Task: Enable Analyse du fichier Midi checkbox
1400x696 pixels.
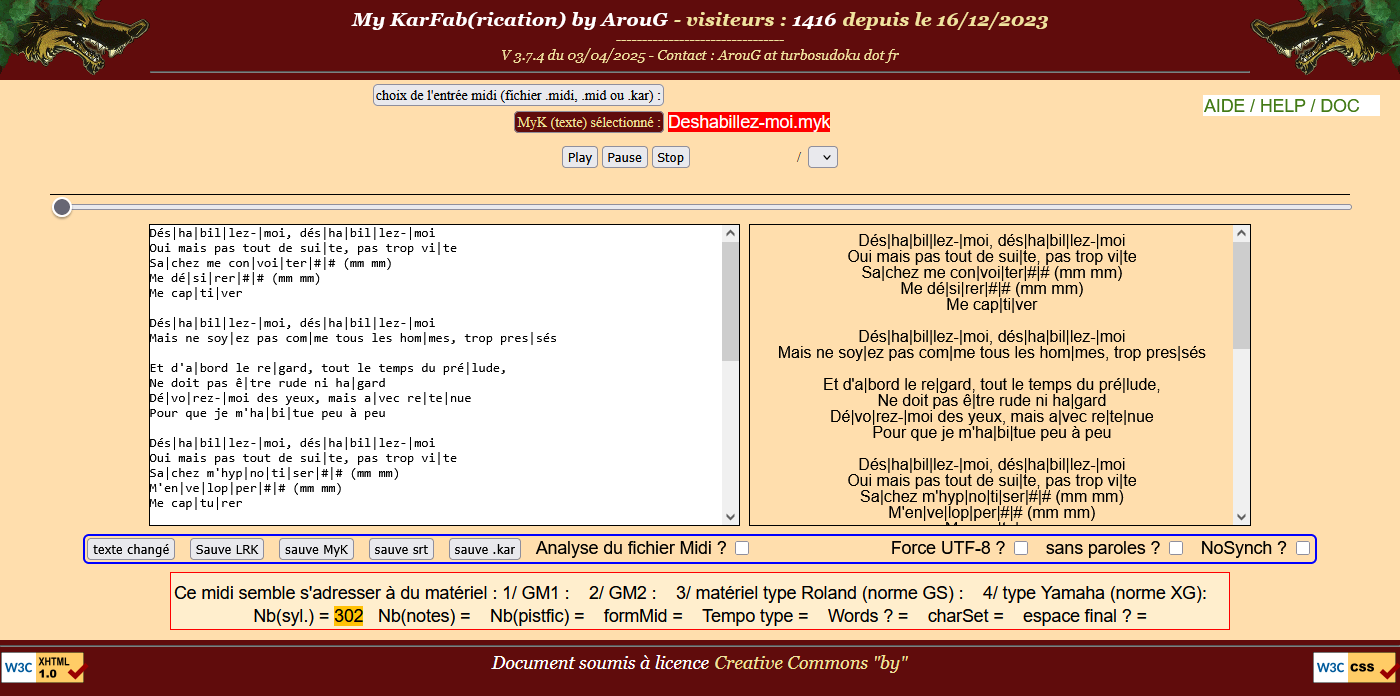Action: point(742,548)
